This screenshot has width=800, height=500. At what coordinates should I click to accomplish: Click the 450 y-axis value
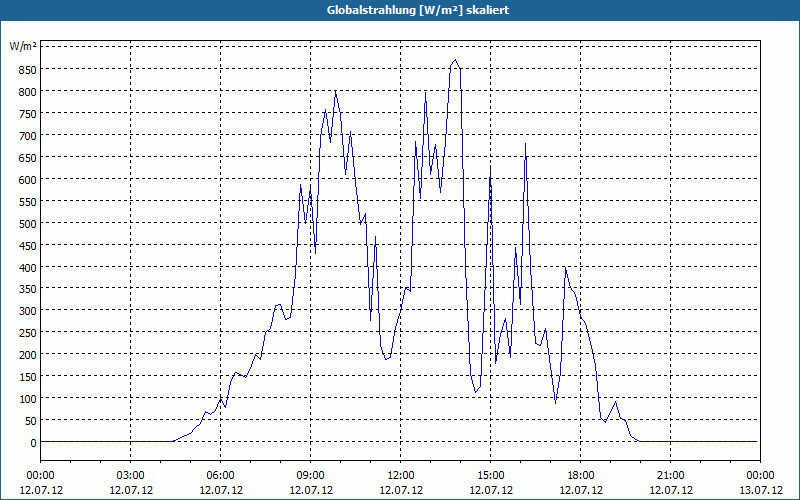(x=28, y=245)
